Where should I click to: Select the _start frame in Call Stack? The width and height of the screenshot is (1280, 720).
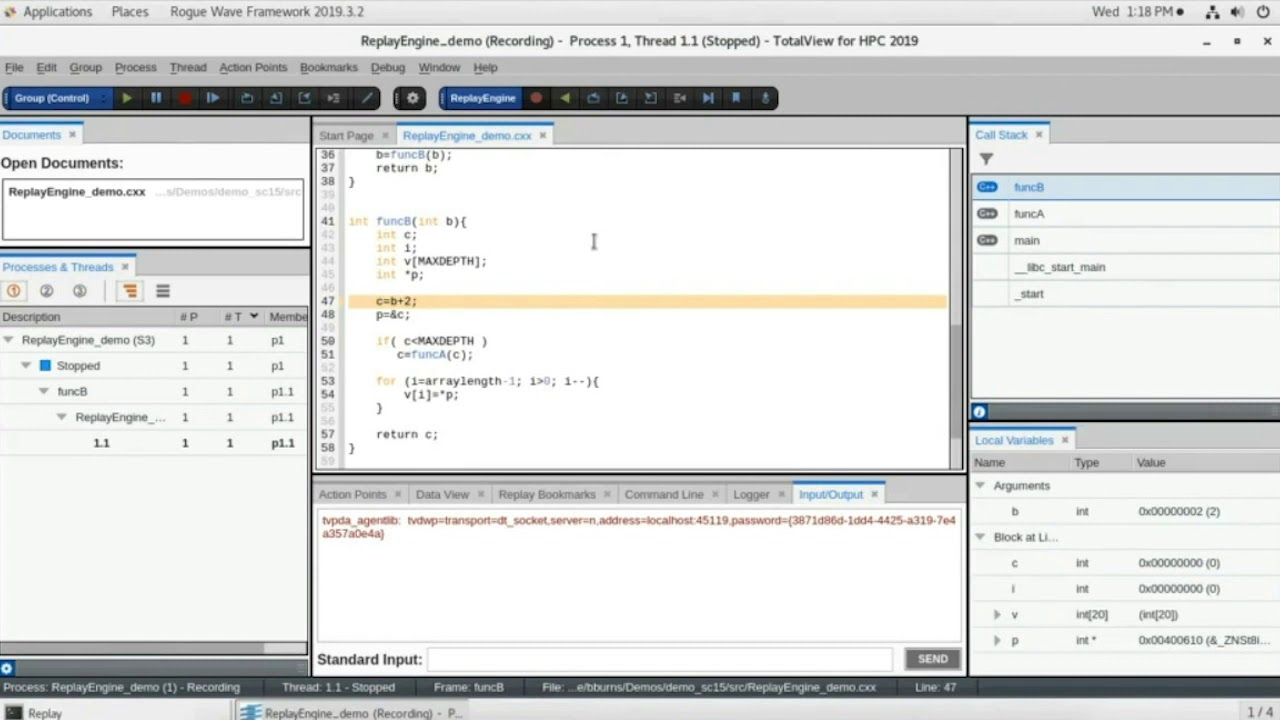(1125, 294)
